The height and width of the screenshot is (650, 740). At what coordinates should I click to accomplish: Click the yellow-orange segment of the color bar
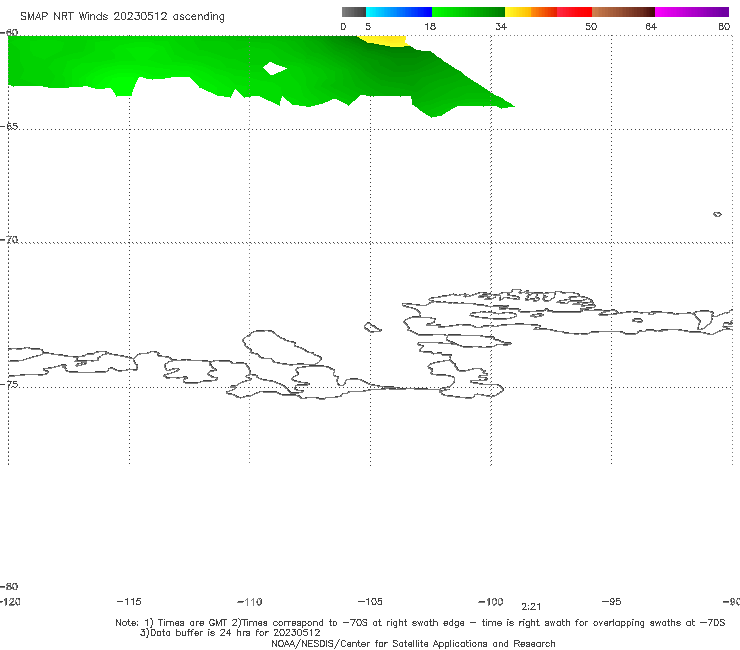(x=531, y=12)
